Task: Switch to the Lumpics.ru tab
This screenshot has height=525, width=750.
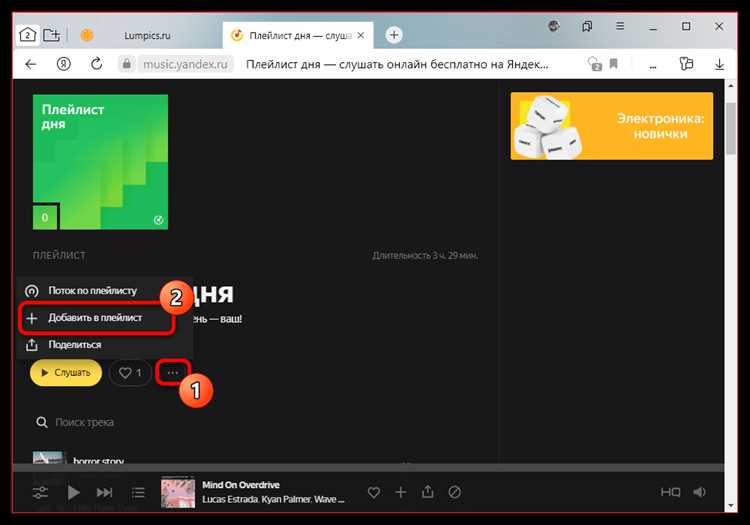Action: 147,35
